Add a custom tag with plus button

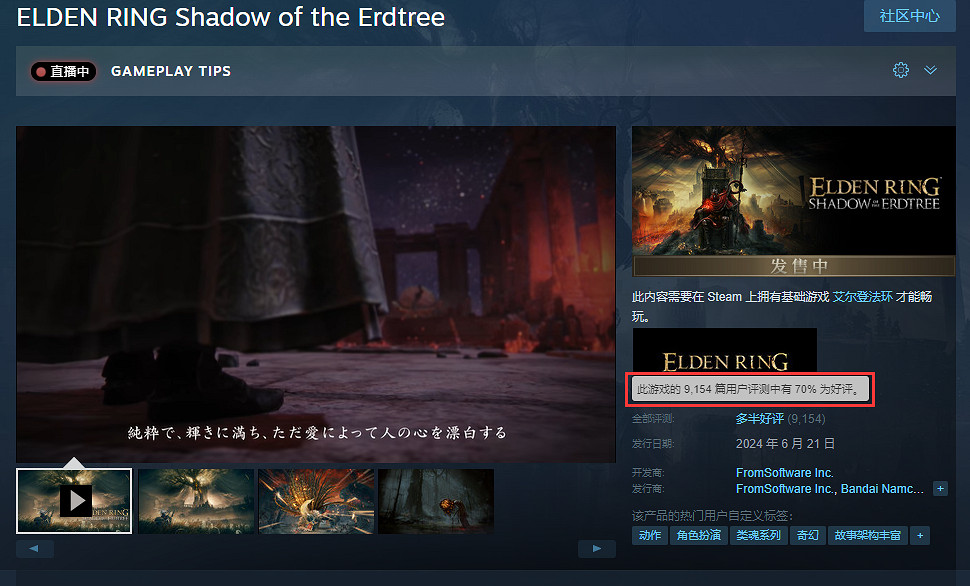point(920,536)
